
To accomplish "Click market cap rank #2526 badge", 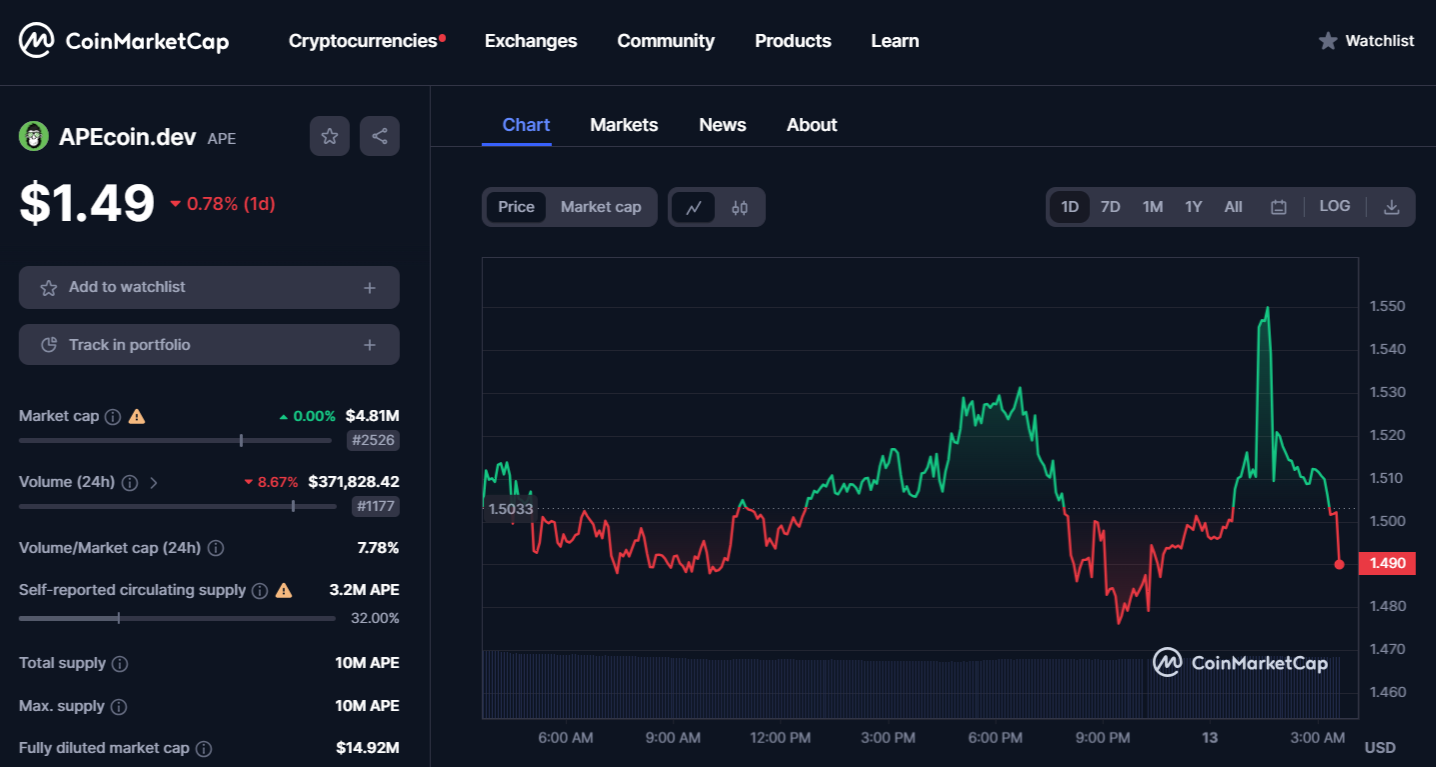I will click(372, 440).
